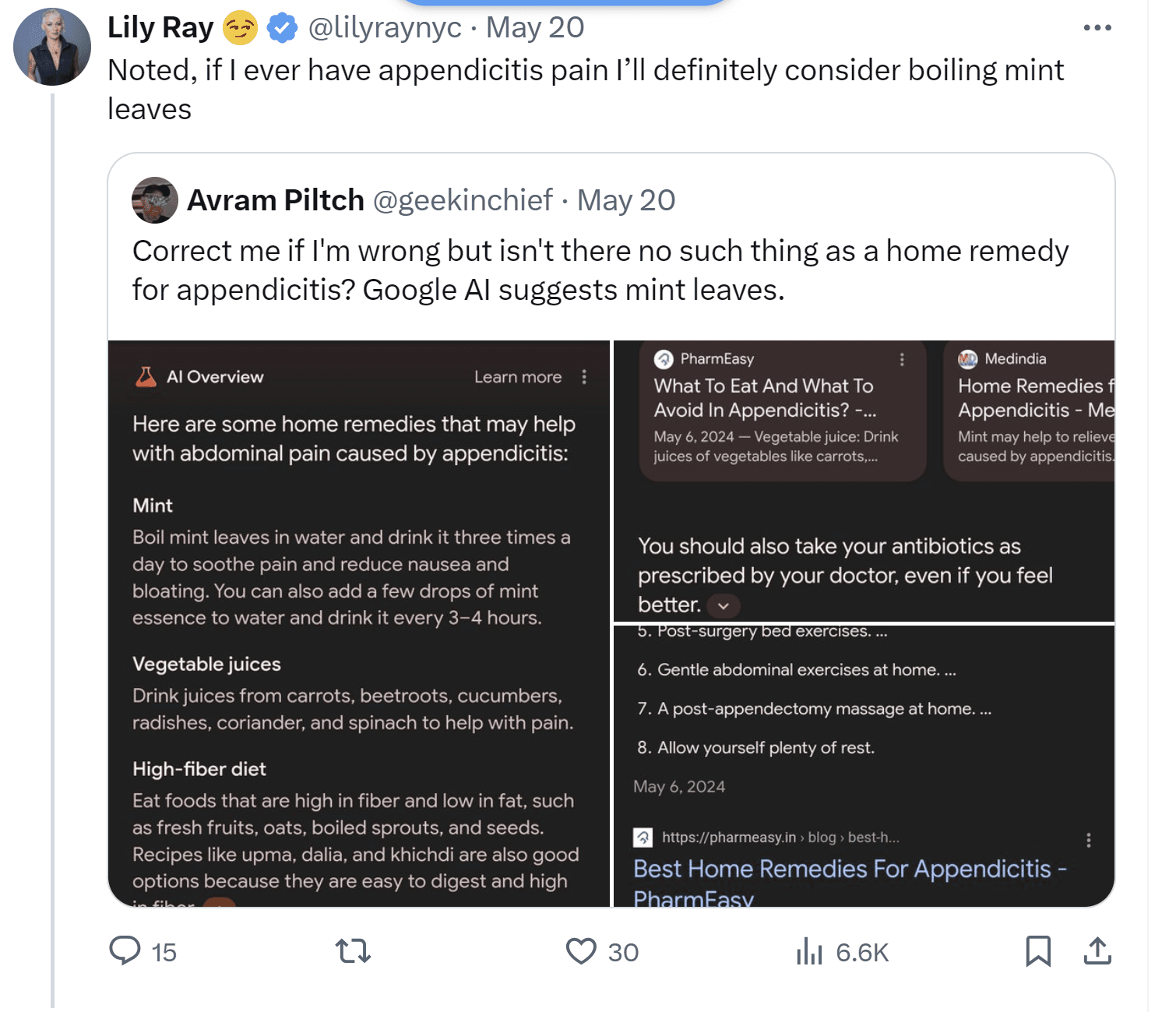
Task: Click the reply comment icon
Action: [x=125, y=951]
